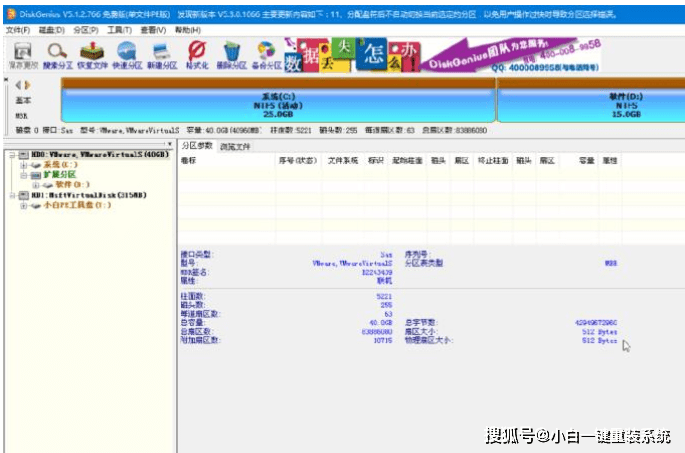Viewport: 685px width, 453px height.
Task: Collapse the HD0 VMware disk node
Action: (x=13, y=155)
